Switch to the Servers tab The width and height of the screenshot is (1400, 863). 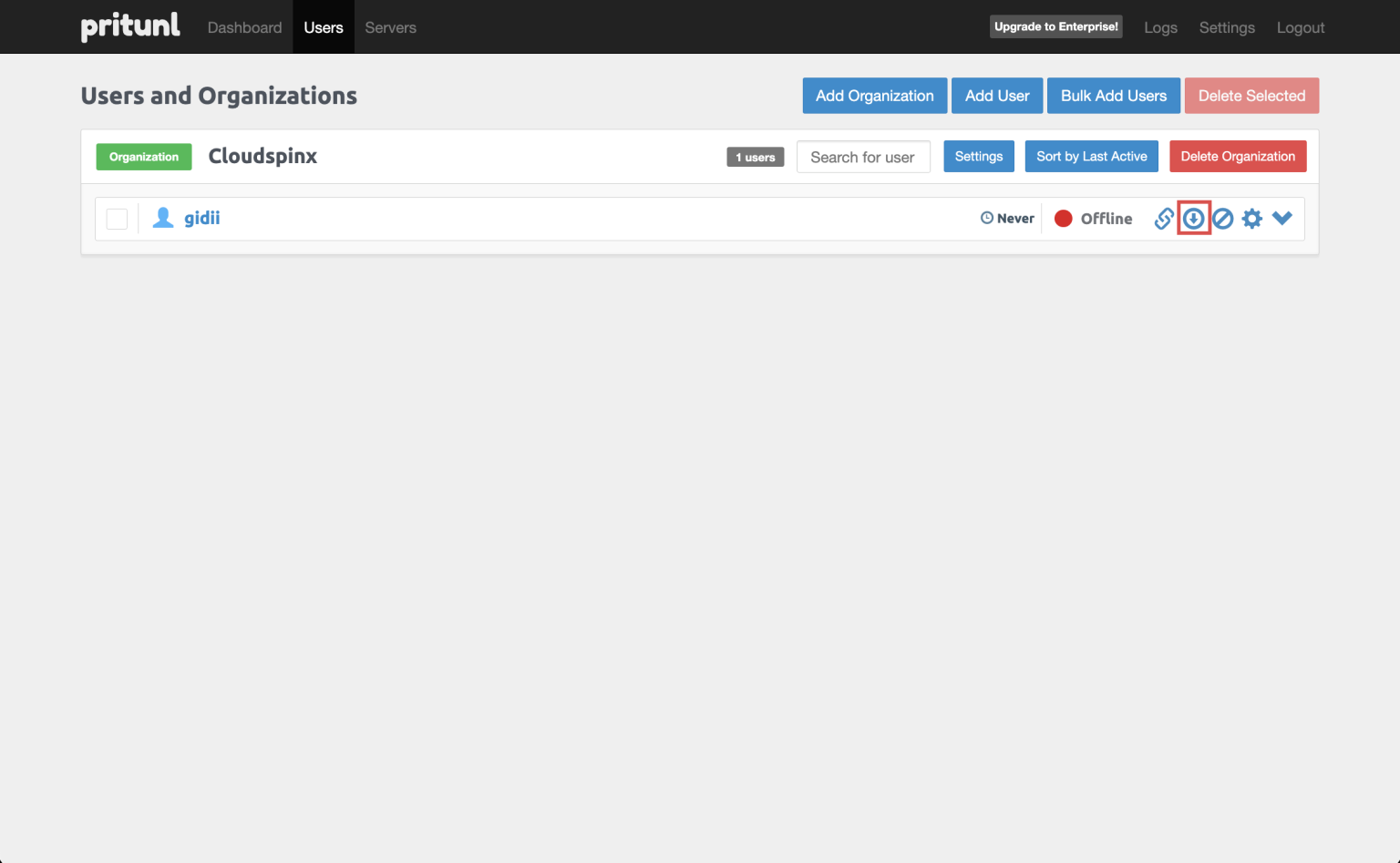pyautogui.click(x=390, y=26)
